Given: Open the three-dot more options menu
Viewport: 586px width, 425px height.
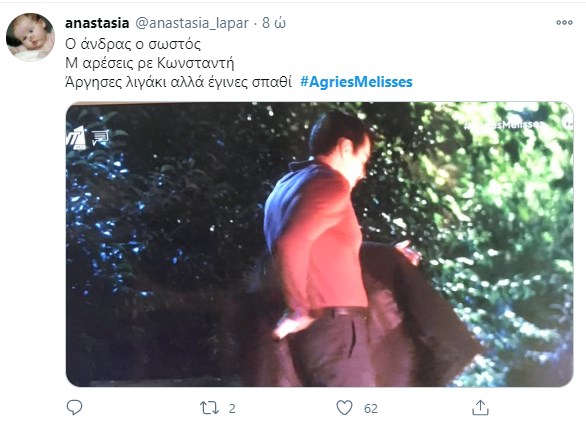Looking at the screenshot, I should [564, 22].
